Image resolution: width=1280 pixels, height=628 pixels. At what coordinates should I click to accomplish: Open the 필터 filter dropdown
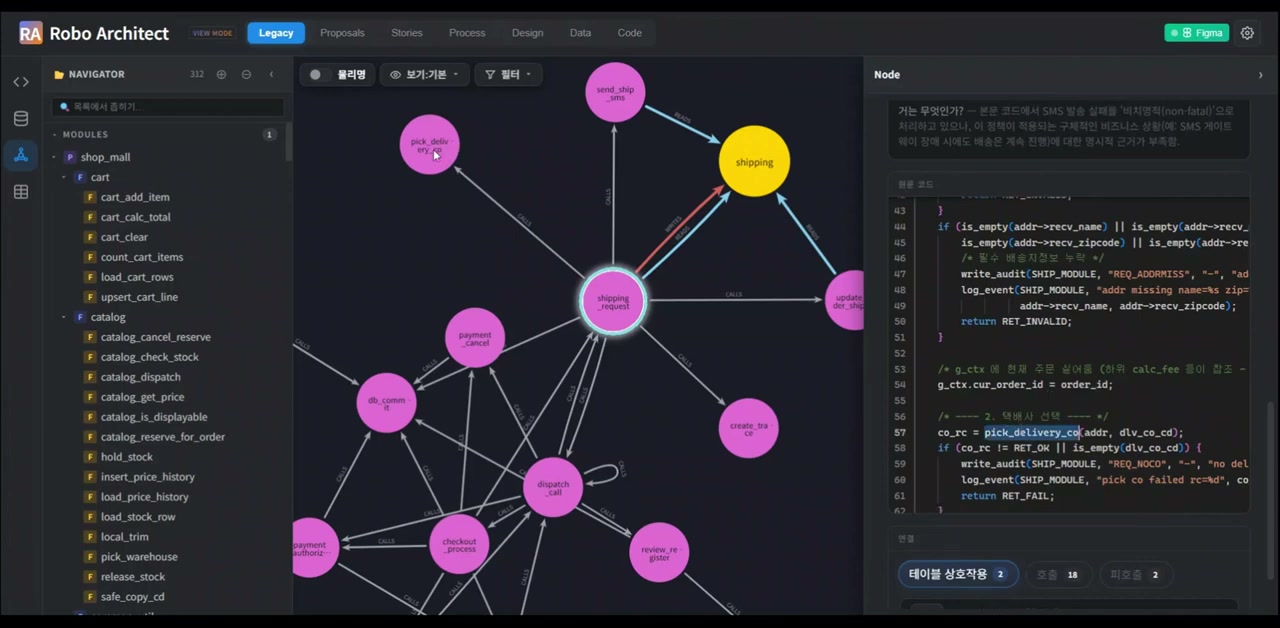click(508, 75)
